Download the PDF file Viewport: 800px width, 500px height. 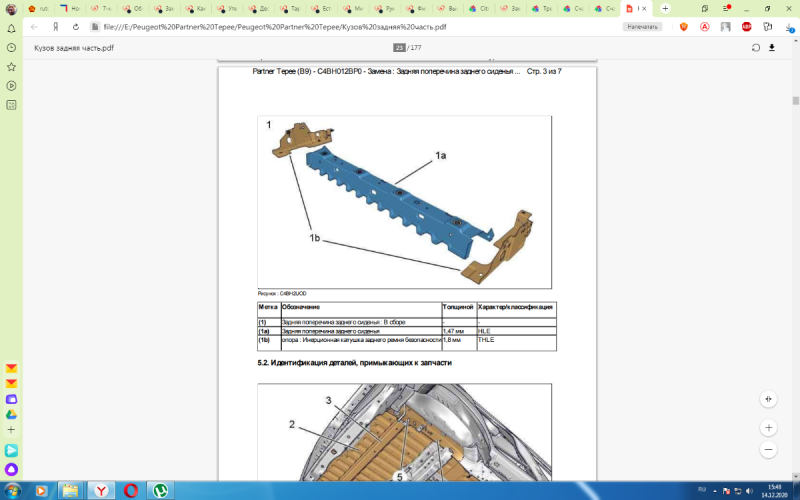pyautogui.click(x=772, y=47)
